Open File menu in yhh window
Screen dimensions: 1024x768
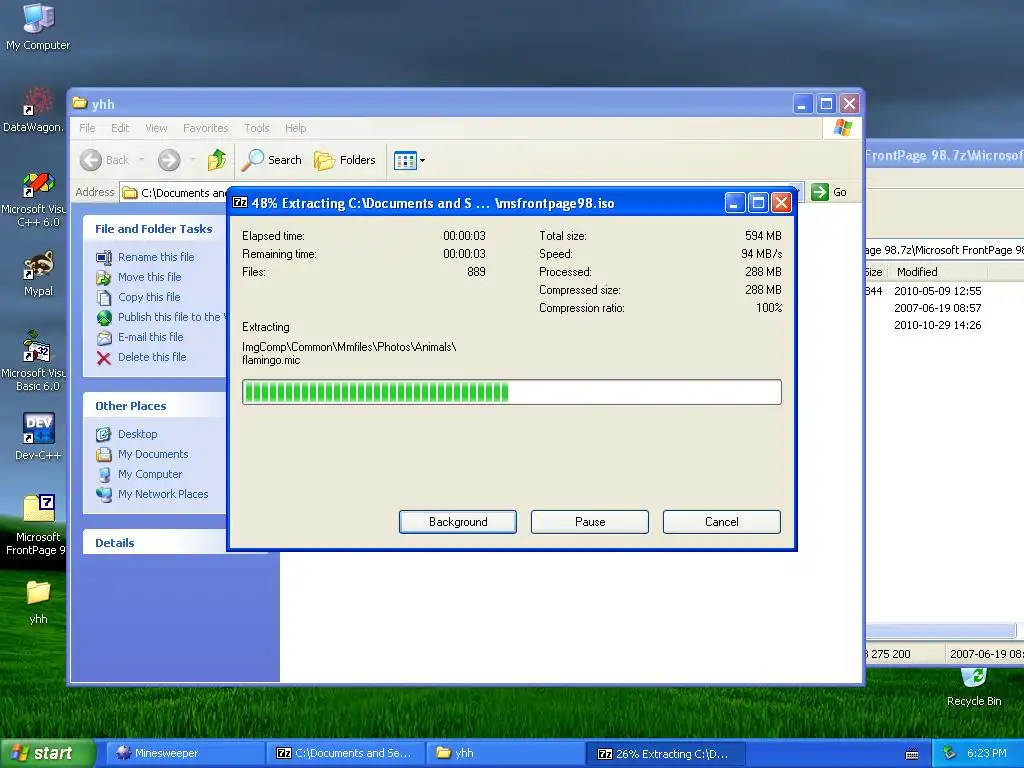click(87, 128)
